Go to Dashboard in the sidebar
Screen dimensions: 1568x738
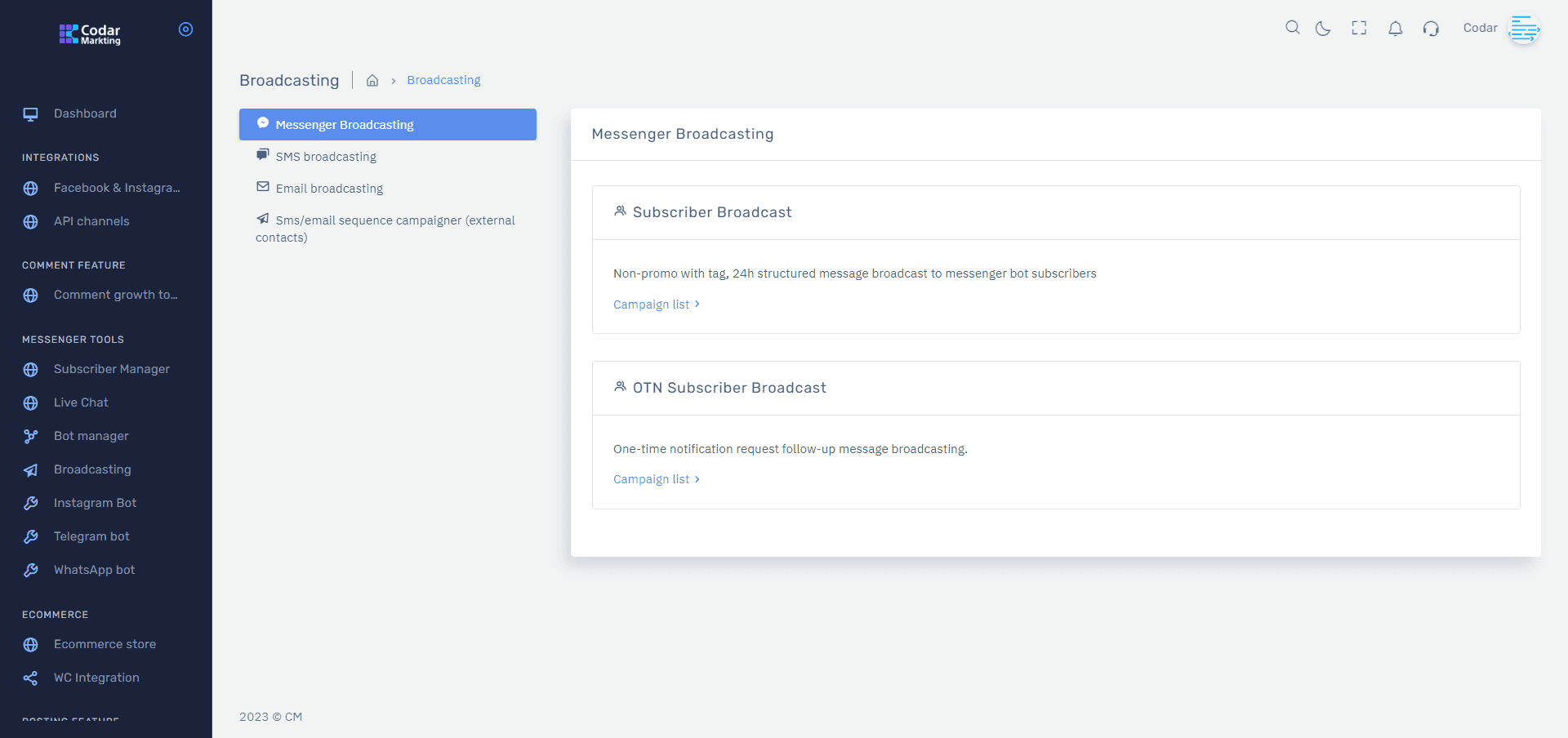[85, 113]
